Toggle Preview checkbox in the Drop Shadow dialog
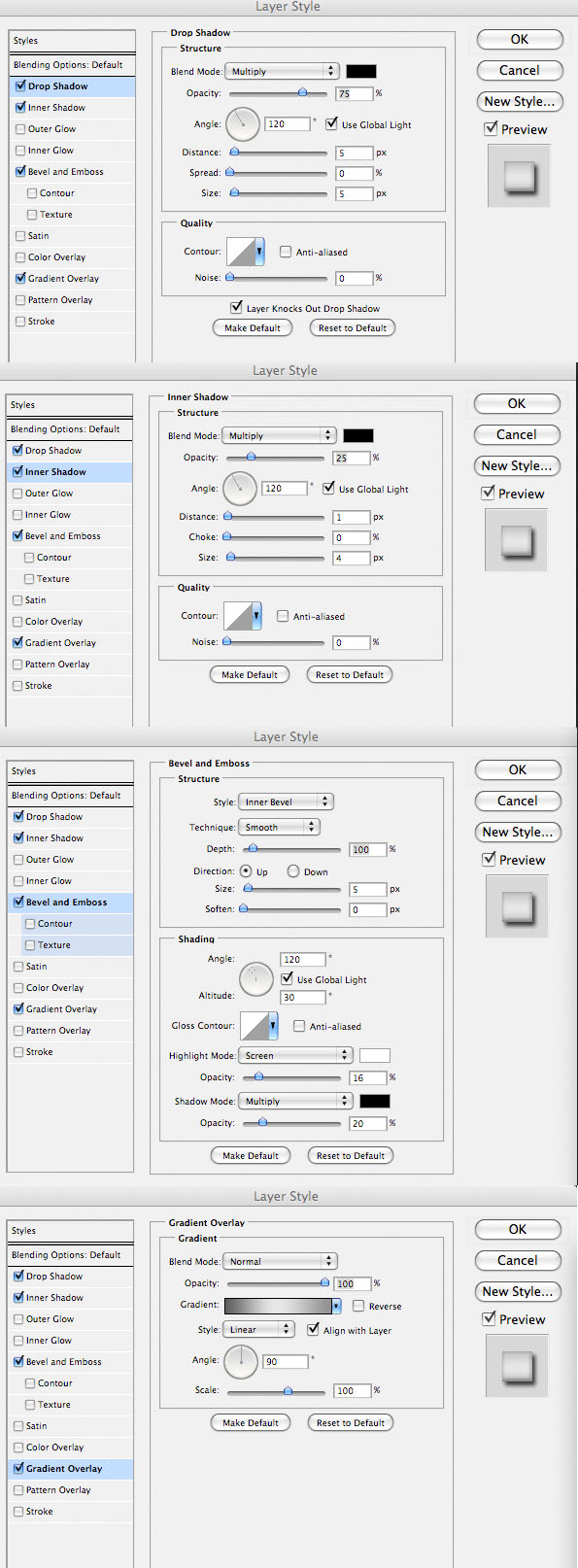This screenshot has height=1568, width=578. click(491, 129)
